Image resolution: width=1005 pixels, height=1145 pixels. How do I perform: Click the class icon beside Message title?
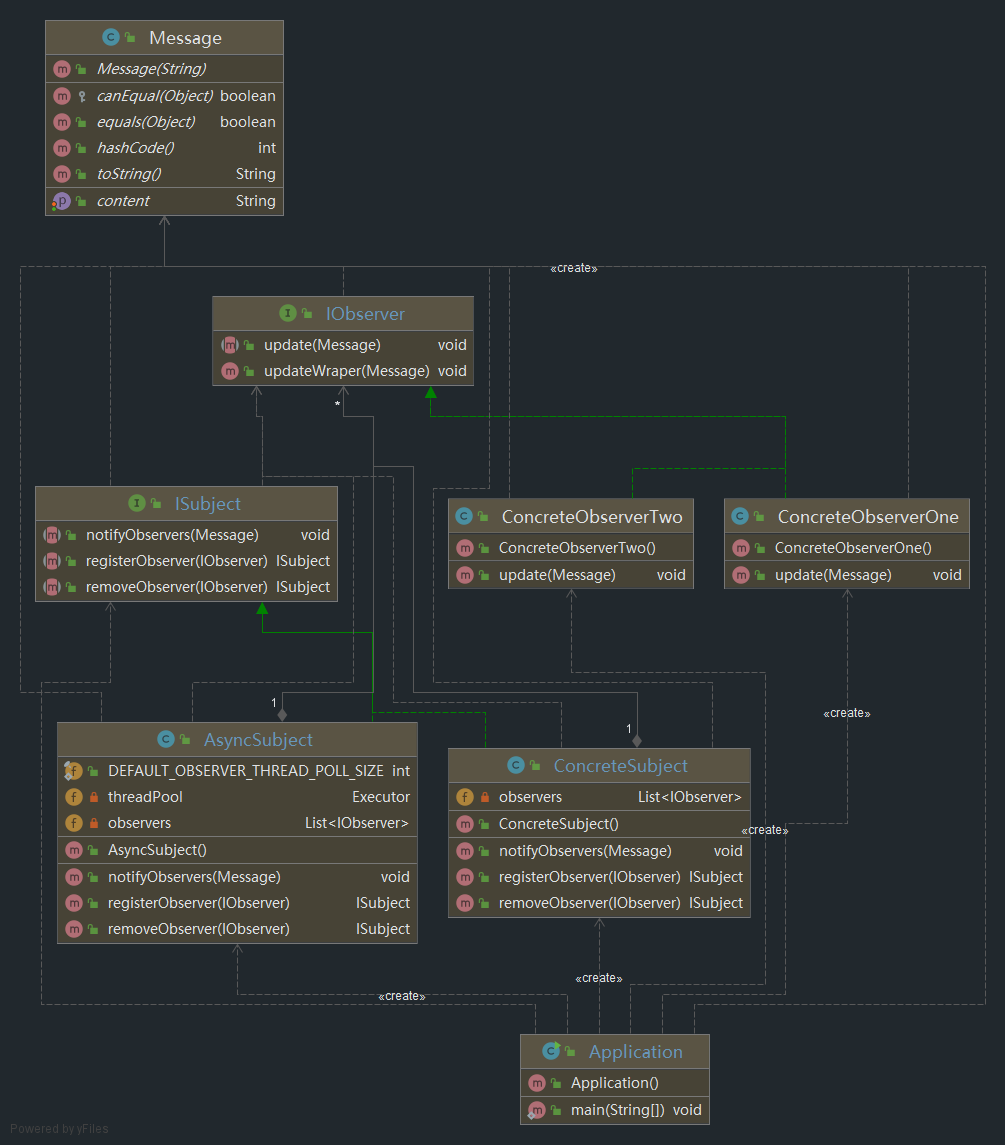[111, 38]
